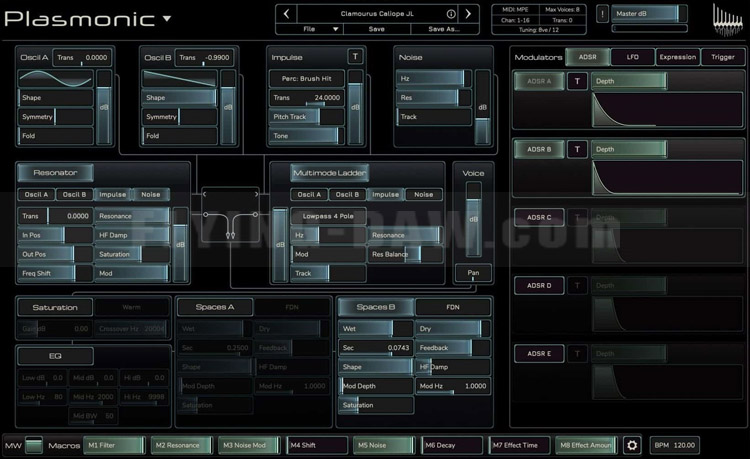The height and width of the screenshot is (459, 750).
Task: Adjust the Voice dB vertical slider
Action: coord(474,219)
